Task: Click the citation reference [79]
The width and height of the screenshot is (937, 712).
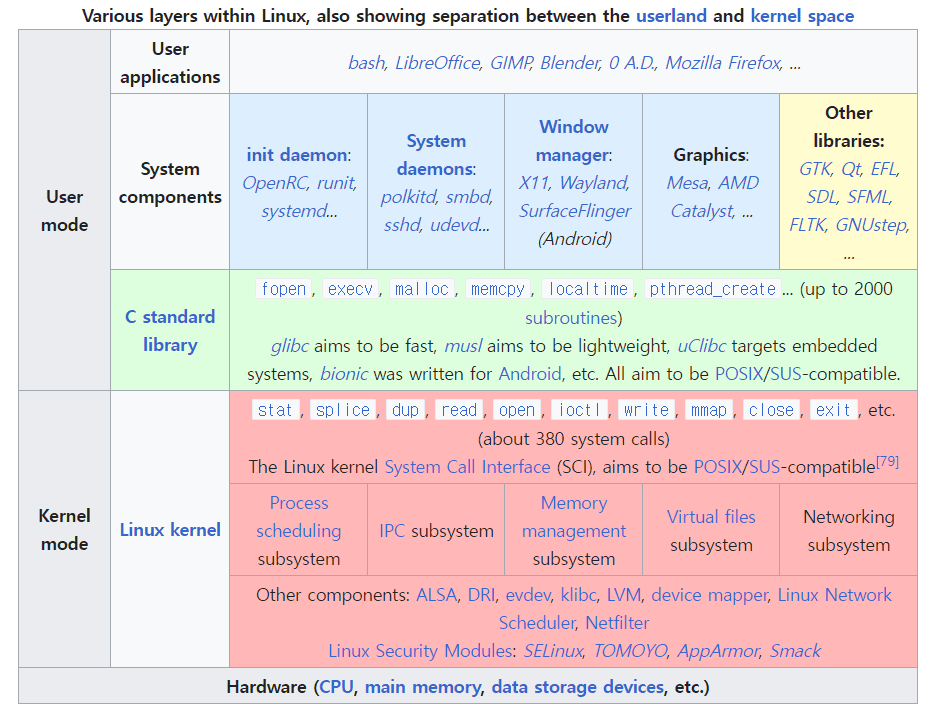Action: [x=887, y=461]
